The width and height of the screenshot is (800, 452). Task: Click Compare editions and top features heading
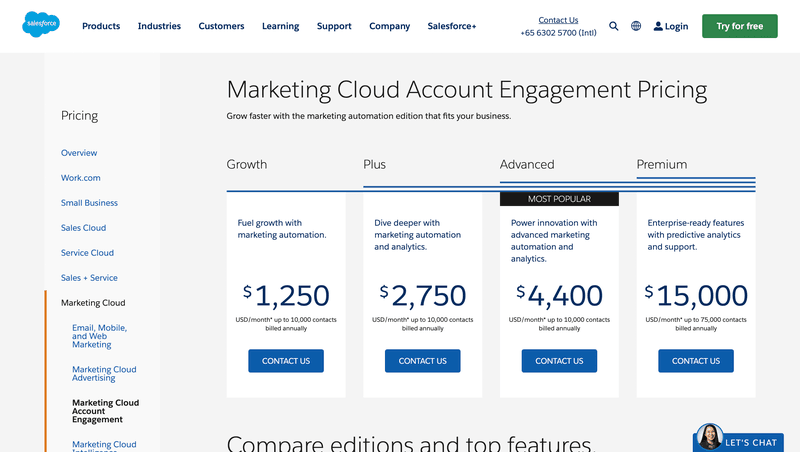(411, 443)
